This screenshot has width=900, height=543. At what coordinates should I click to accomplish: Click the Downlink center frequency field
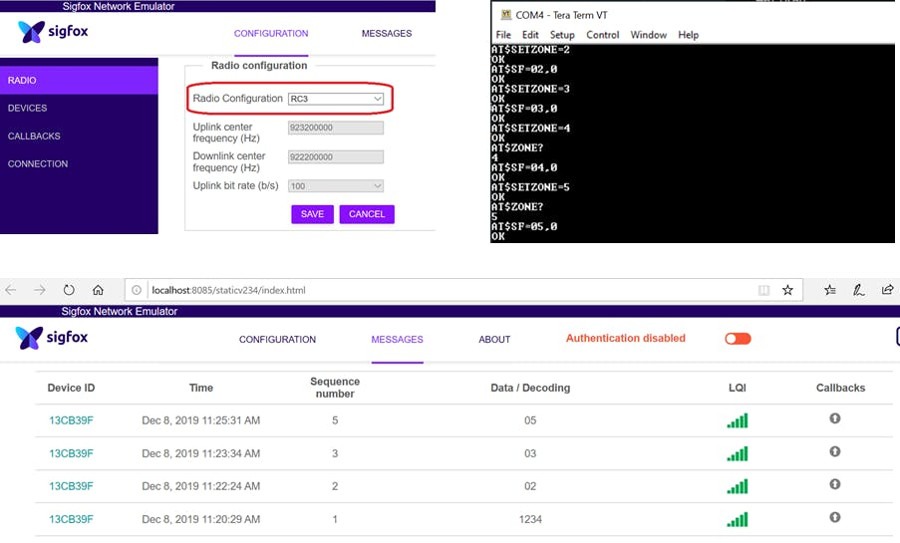336,157
